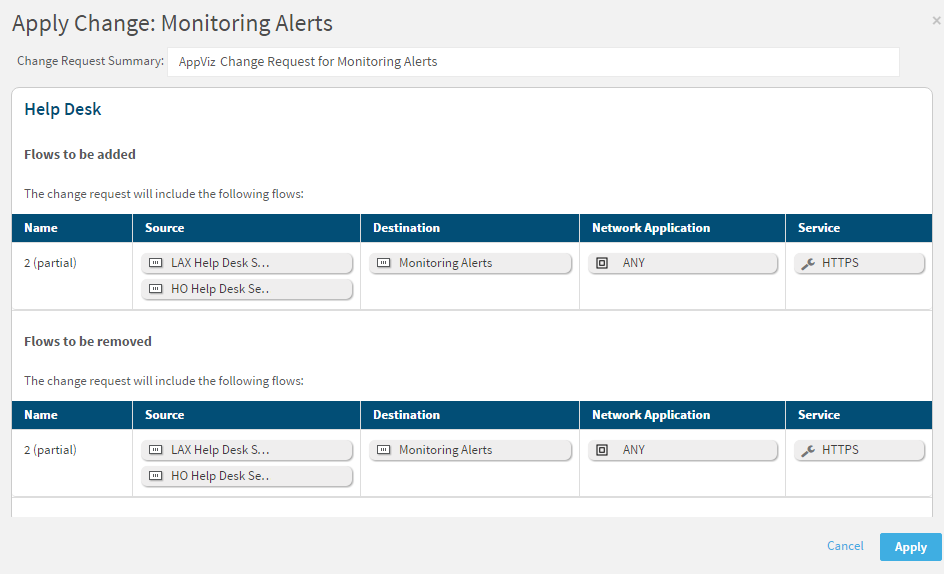Focus the Change Request Summary text field

(532, 62)
